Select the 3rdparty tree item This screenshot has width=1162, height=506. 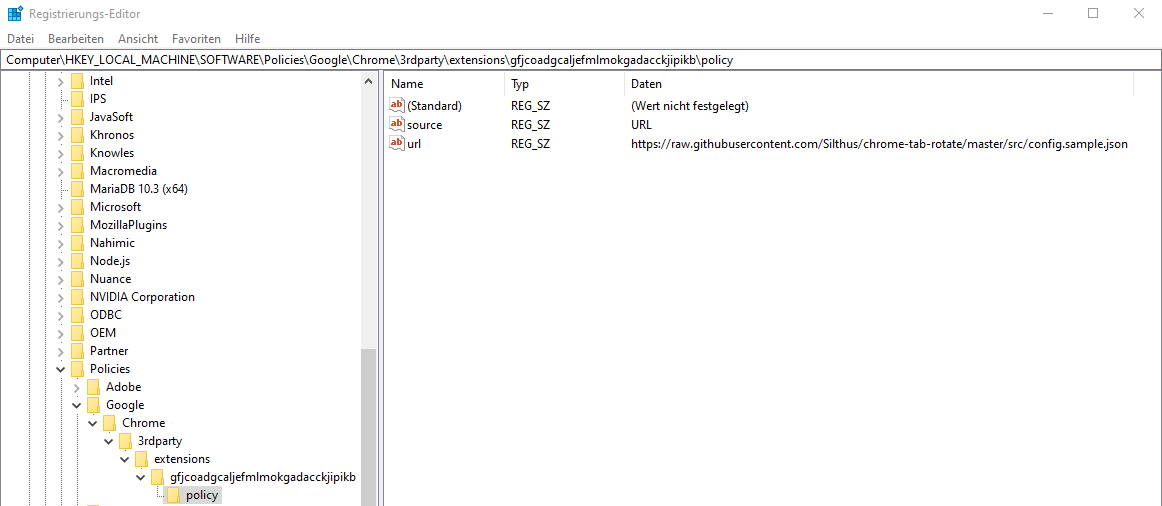[159, 441]
